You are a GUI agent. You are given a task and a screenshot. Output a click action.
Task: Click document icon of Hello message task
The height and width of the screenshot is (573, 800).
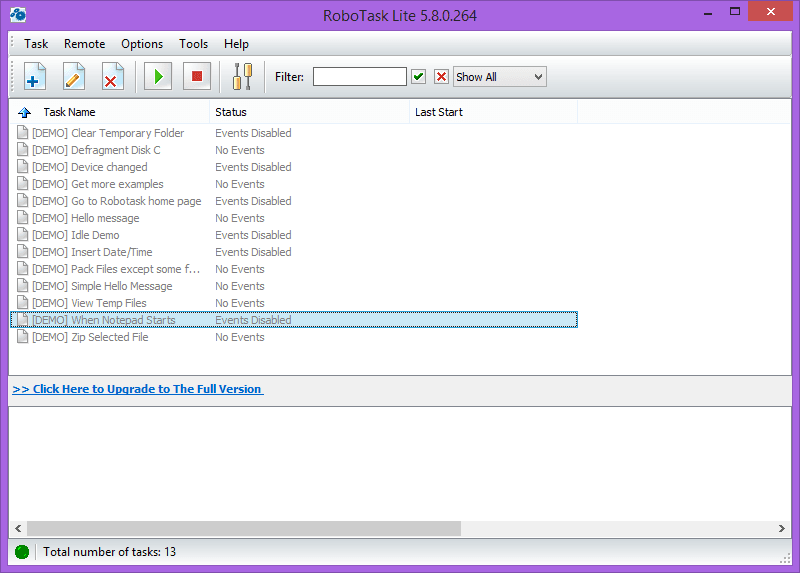click(22, 217)
